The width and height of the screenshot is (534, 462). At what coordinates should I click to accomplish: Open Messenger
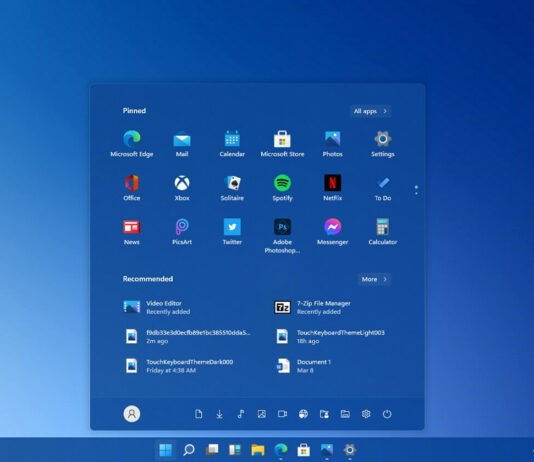[x=332, y=232]
